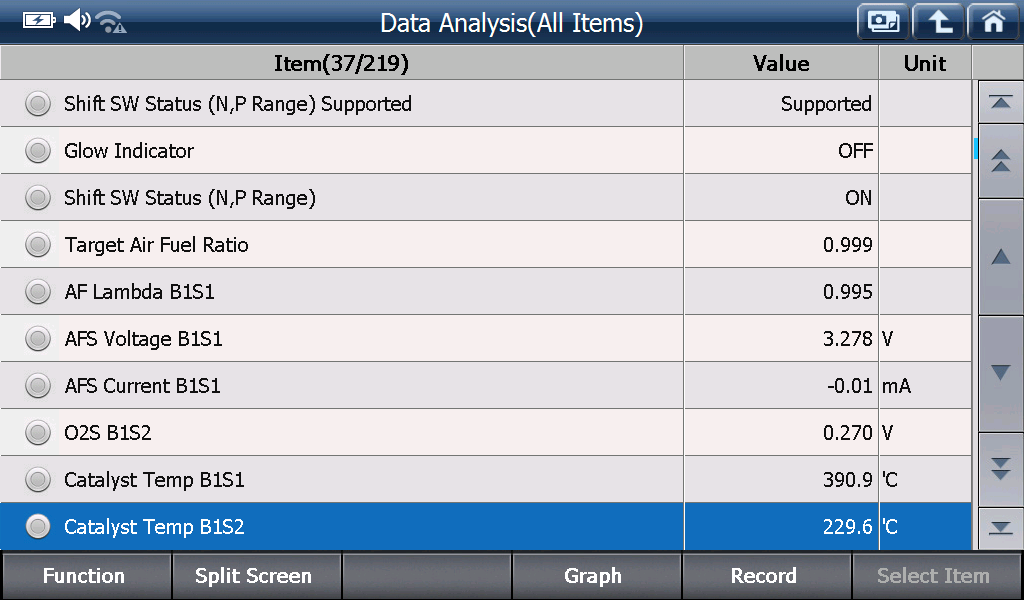This screenshot has height=600, width=1024.
Task: Click the single down arrow scroll button
Action: pos(1000,373)
